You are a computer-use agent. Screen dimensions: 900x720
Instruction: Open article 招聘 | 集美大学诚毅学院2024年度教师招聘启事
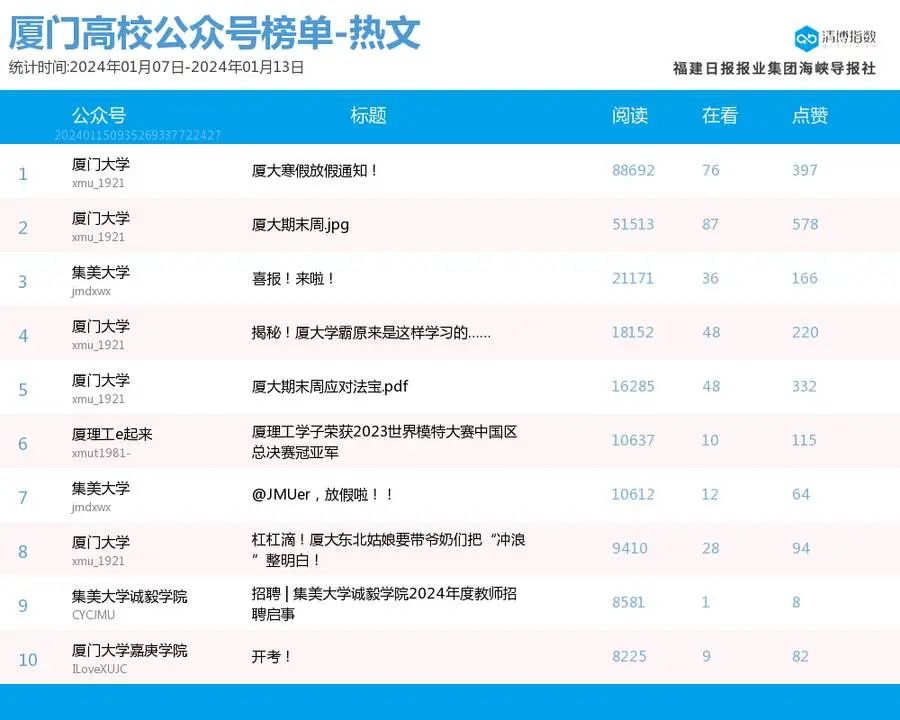pos(384,603)
